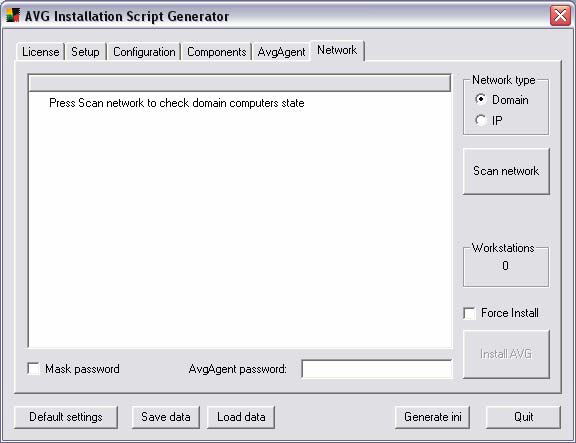Close the AVG Installation Script Generator window
This screenshot has height=443, width=576.
560,16
